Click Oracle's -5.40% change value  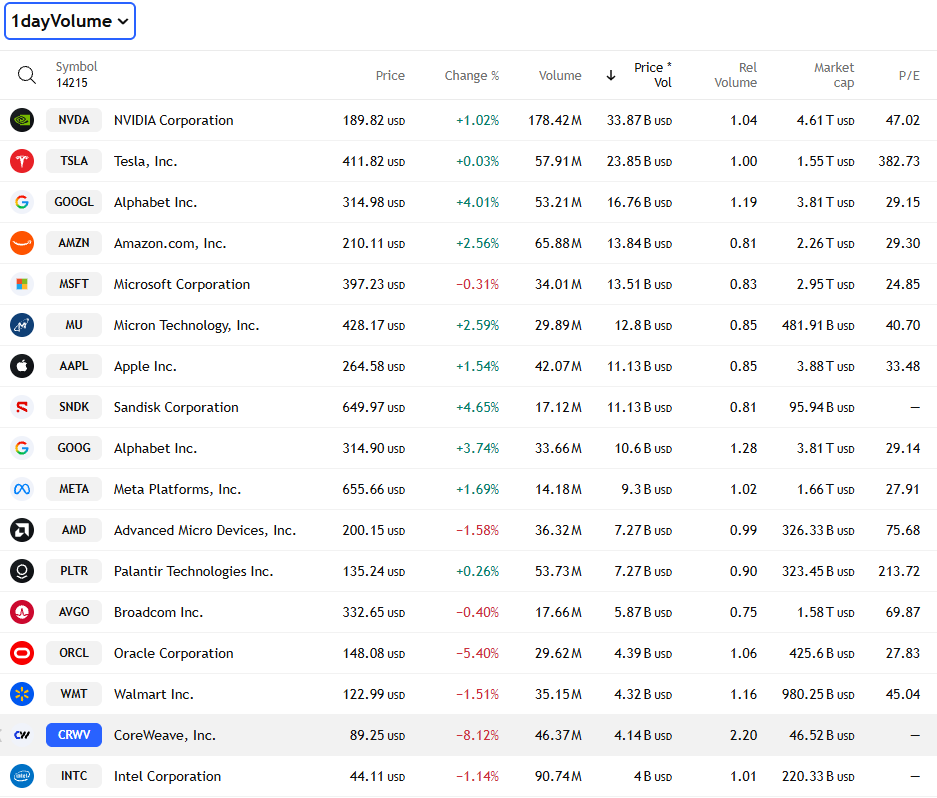[477, 653]
